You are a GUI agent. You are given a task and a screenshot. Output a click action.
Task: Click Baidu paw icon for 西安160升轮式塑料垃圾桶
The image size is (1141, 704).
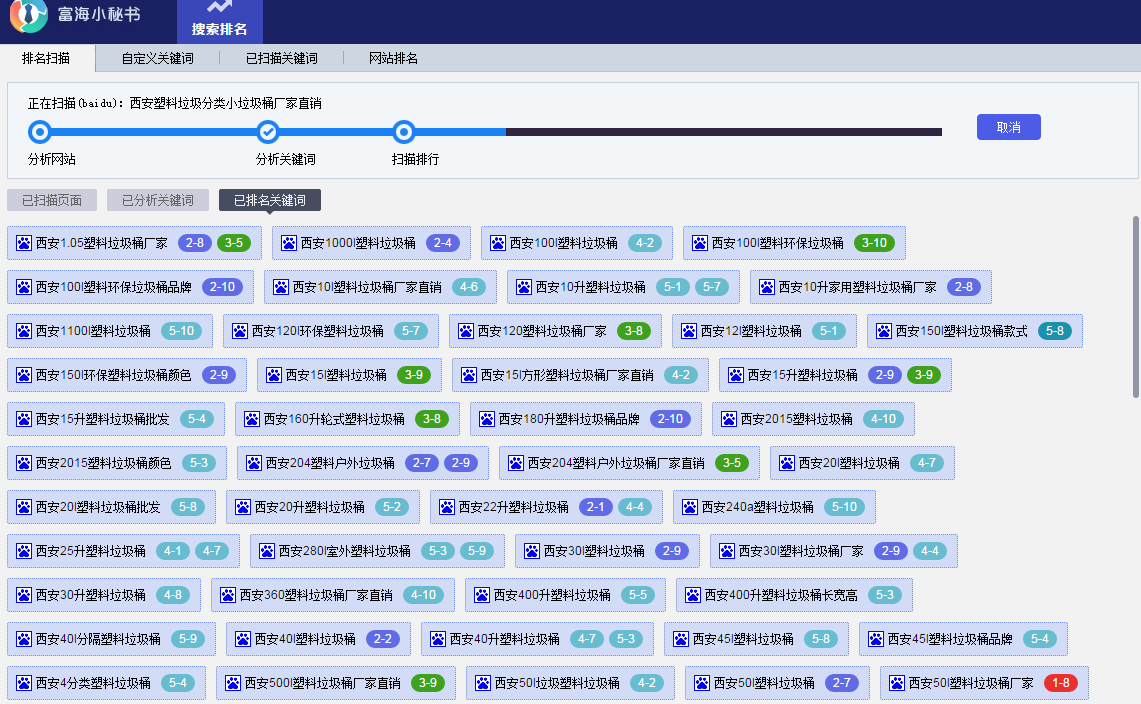(x=251, y=419)
